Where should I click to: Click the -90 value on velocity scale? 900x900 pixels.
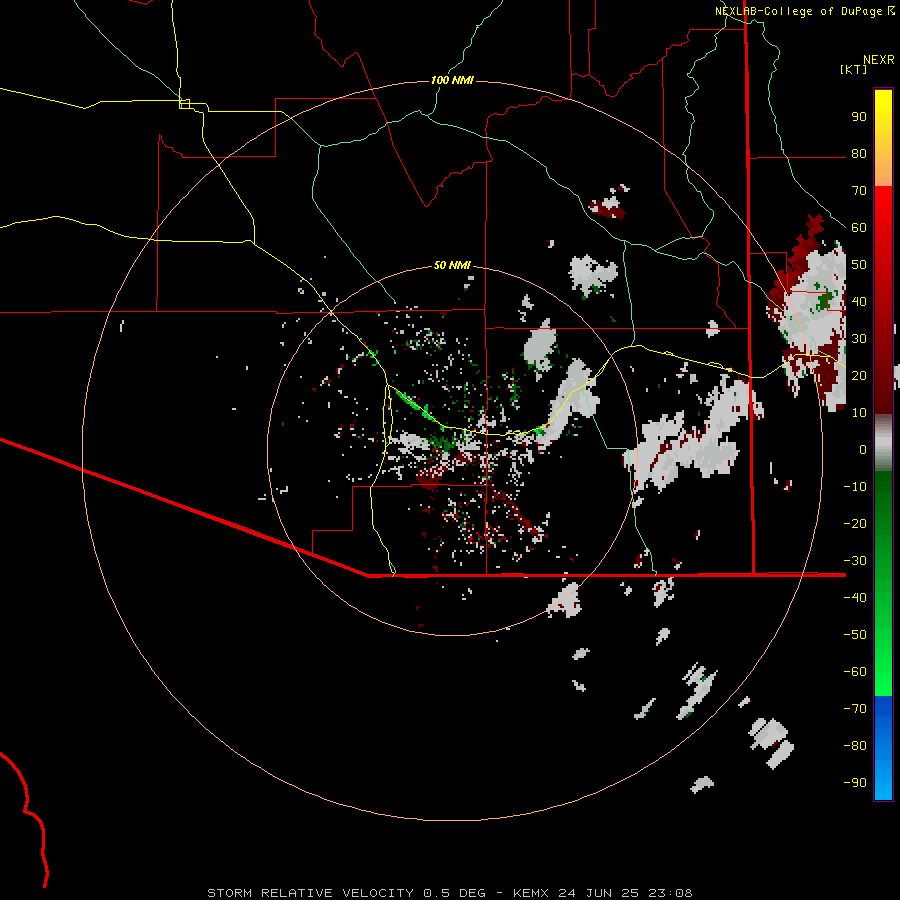coord(855,782)
